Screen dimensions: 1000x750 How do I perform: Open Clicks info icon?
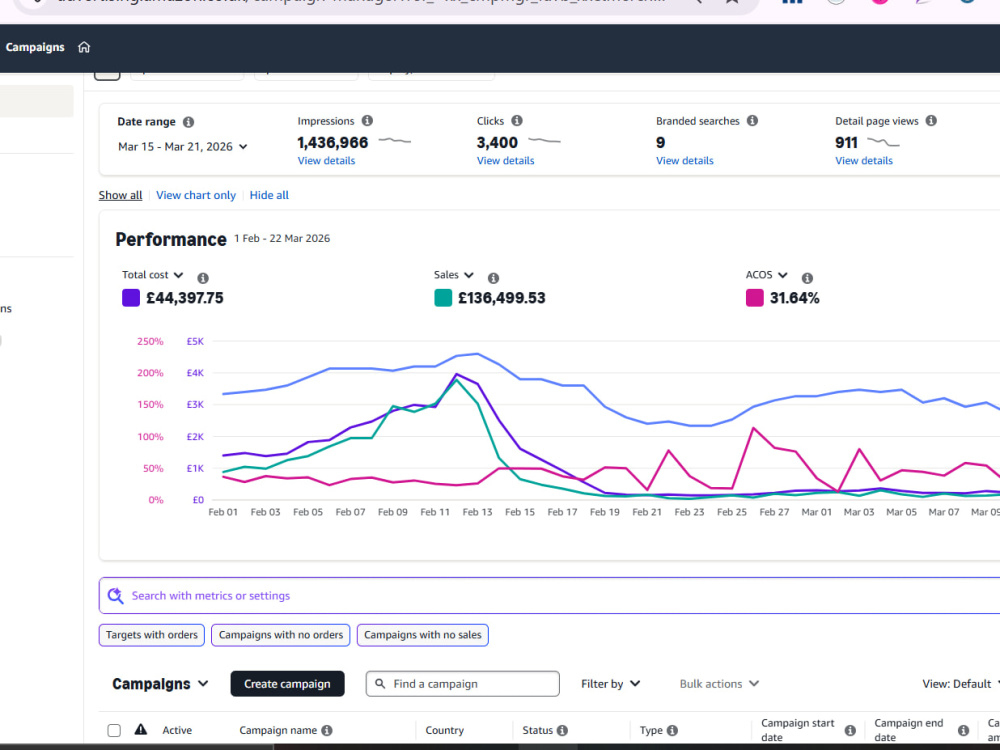pos(517,121)
